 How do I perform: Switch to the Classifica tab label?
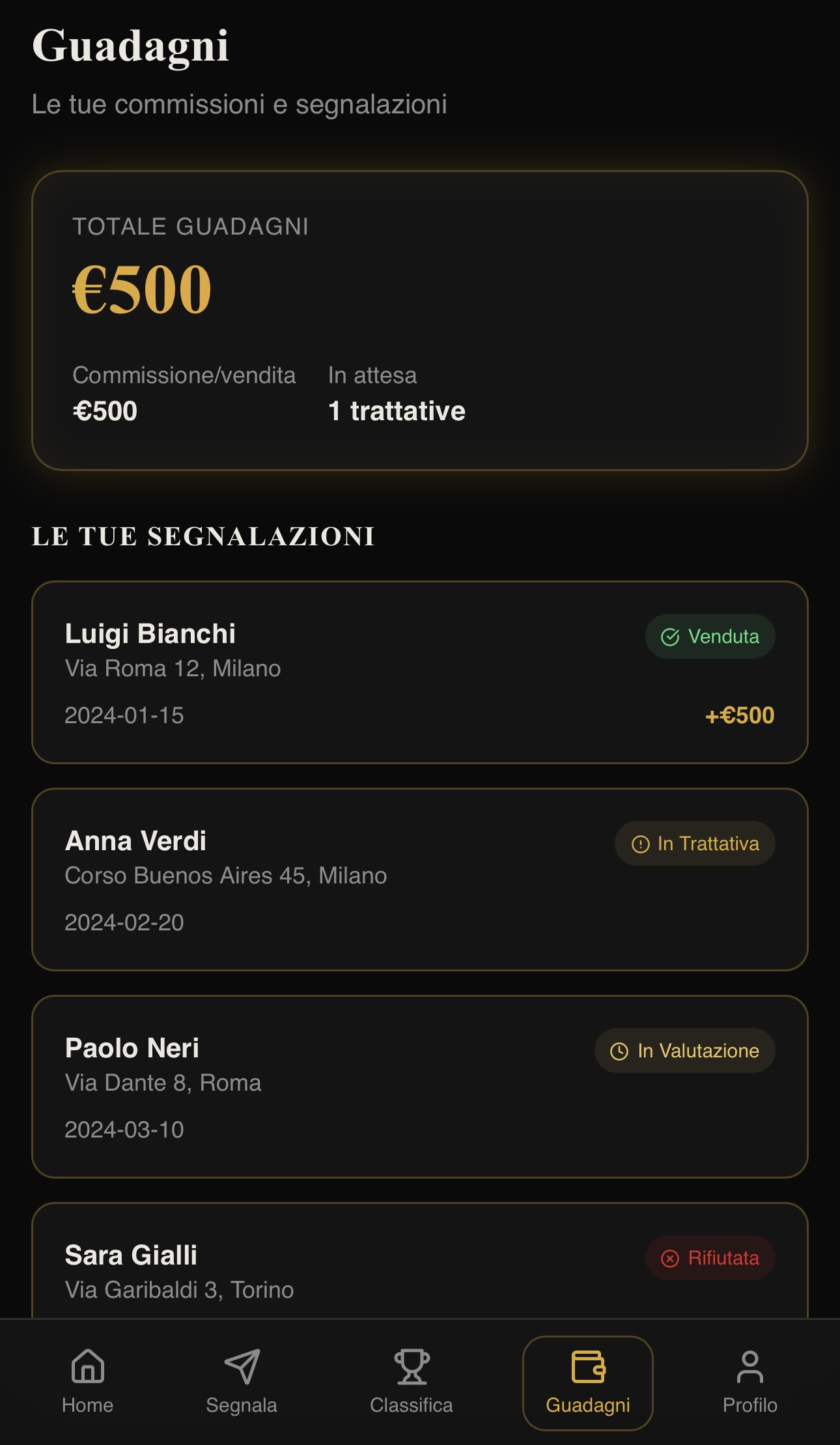point(412,1405)
